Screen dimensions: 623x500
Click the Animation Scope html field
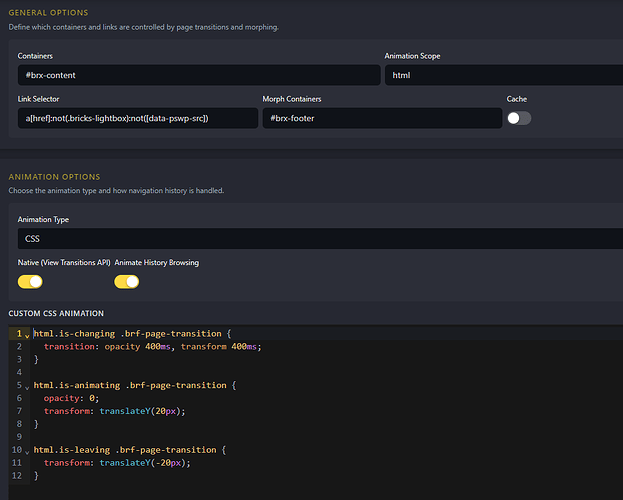[x=504, y=75]
